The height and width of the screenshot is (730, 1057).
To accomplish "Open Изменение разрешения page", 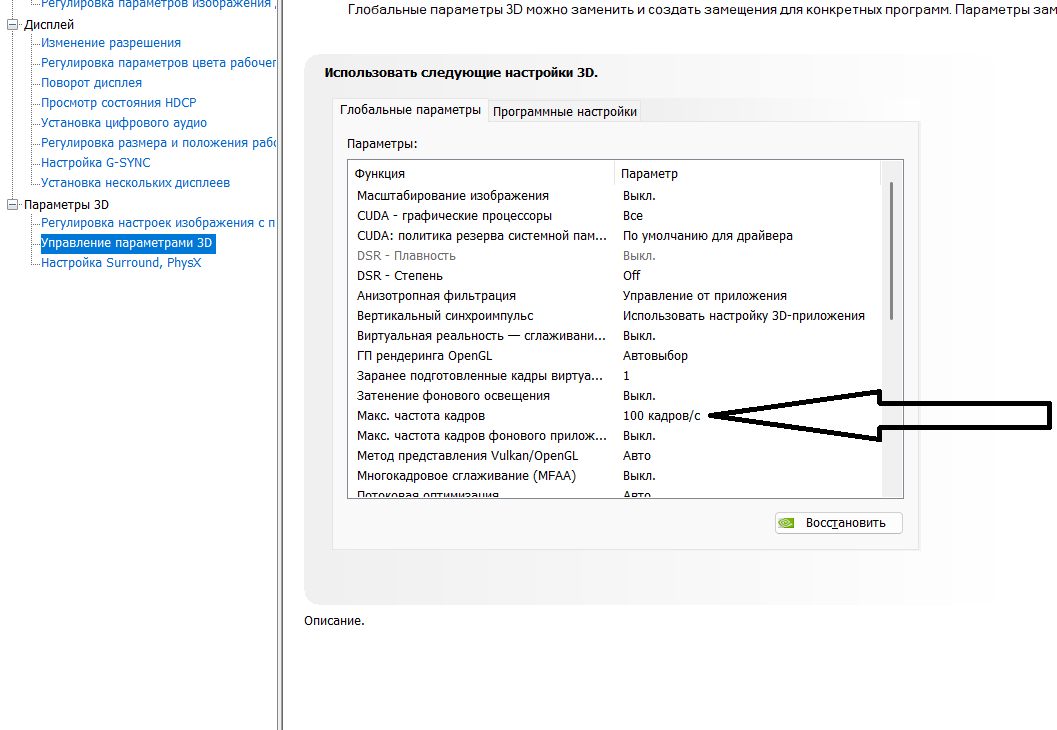I will coord(111,42).
